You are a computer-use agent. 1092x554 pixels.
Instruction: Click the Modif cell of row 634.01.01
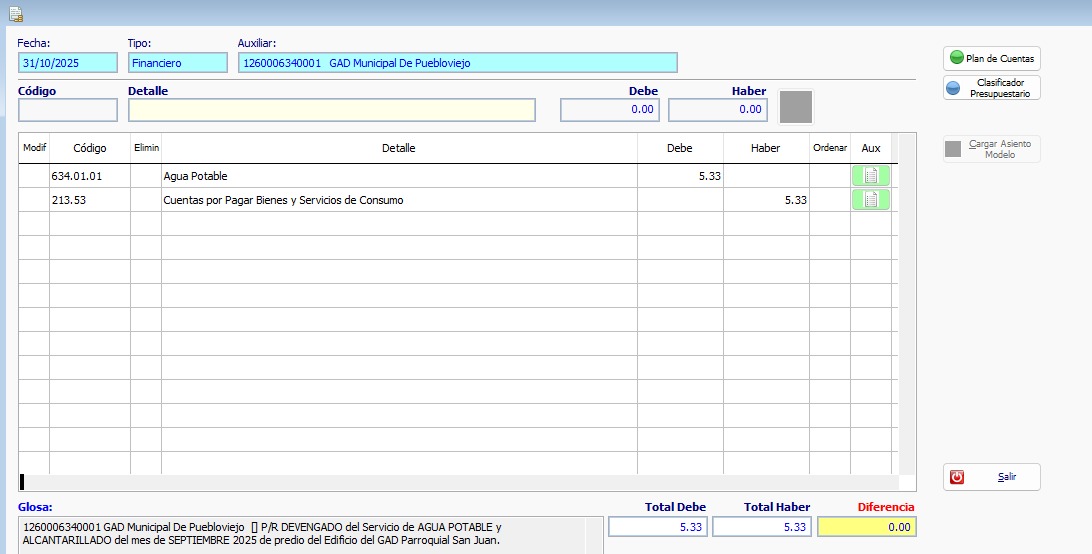(x=34, y=176)
